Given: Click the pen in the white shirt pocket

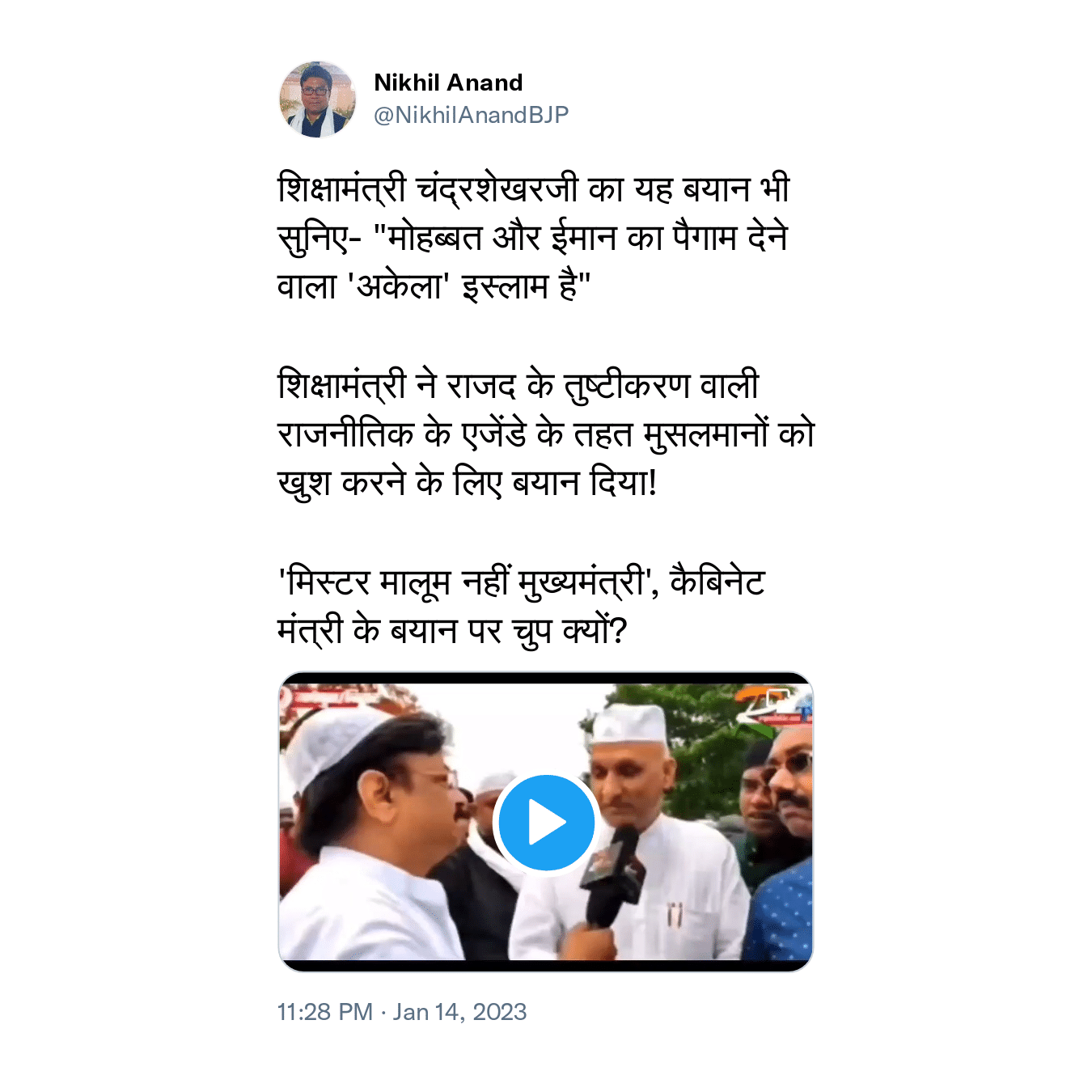Looking at the screenshot, I should [674, 915].
